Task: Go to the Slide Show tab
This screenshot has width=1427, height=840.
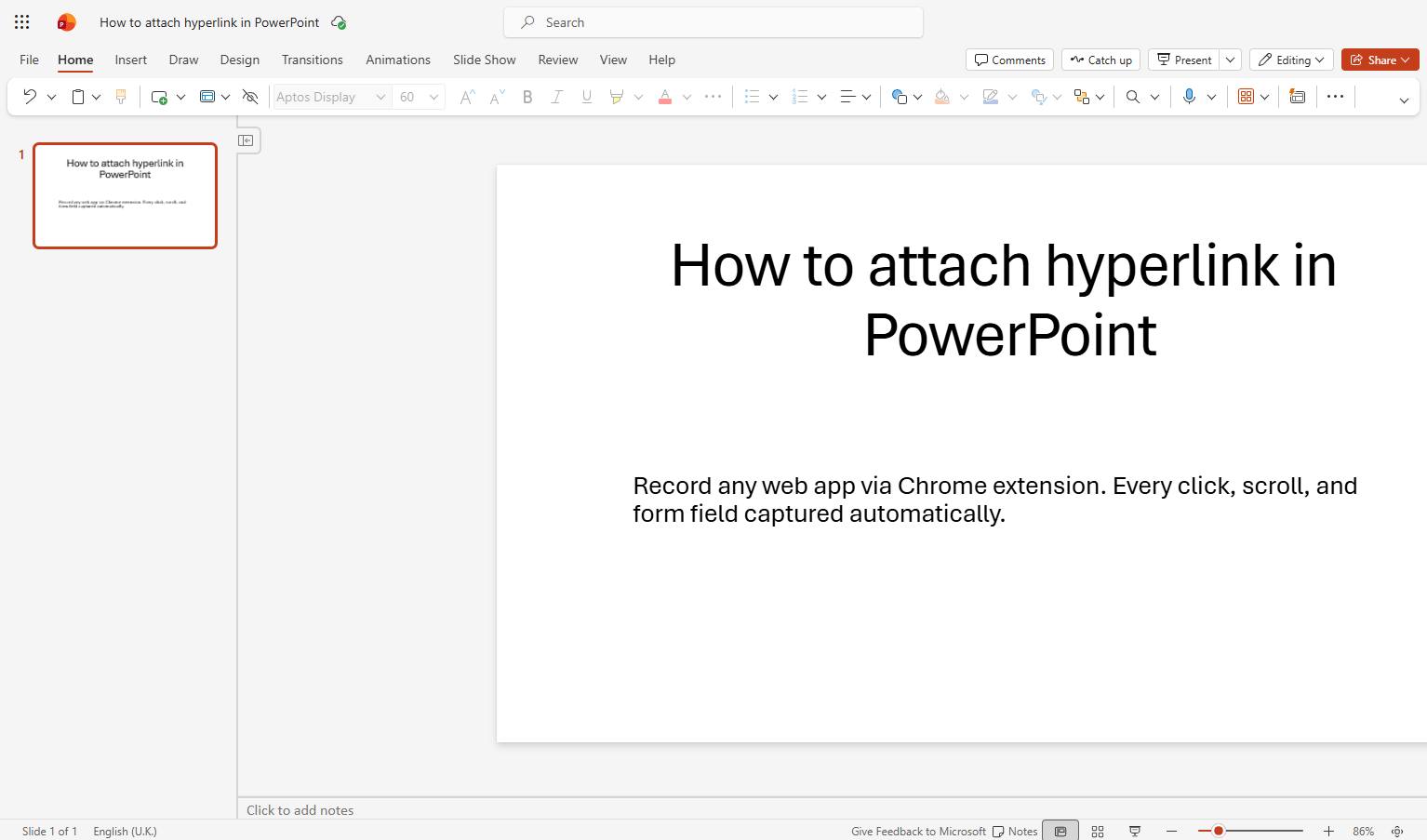Action: 485,60
